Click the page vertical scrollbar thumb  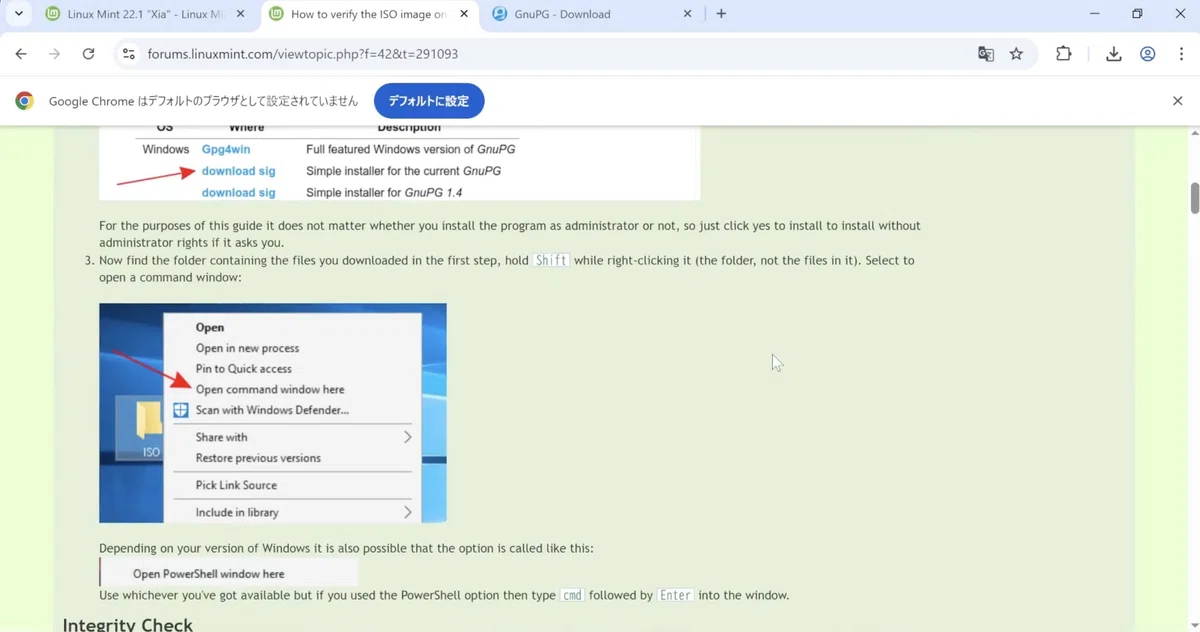[x=1194, y=197]
